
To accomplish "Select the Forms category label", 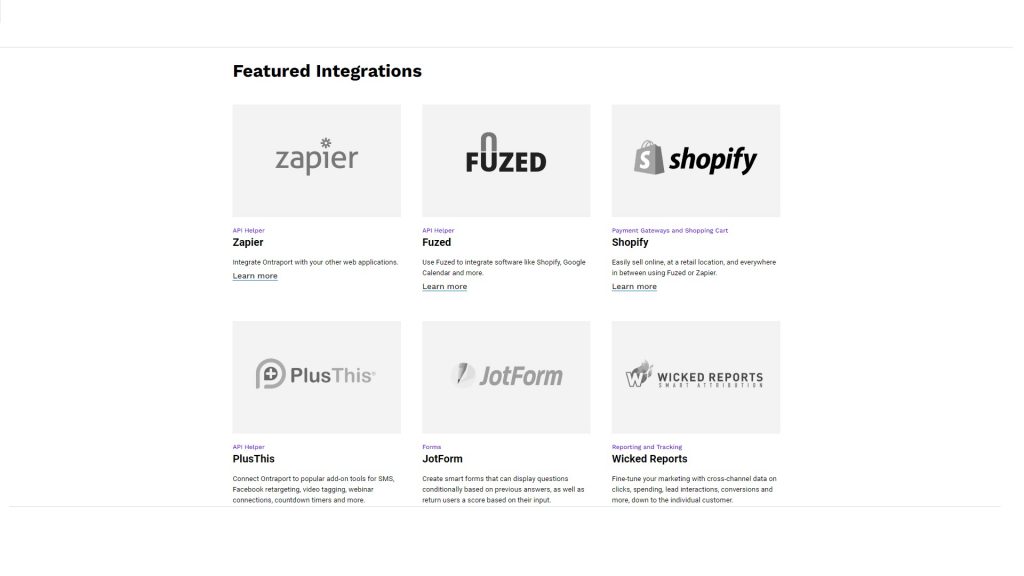I will point(431,447).
